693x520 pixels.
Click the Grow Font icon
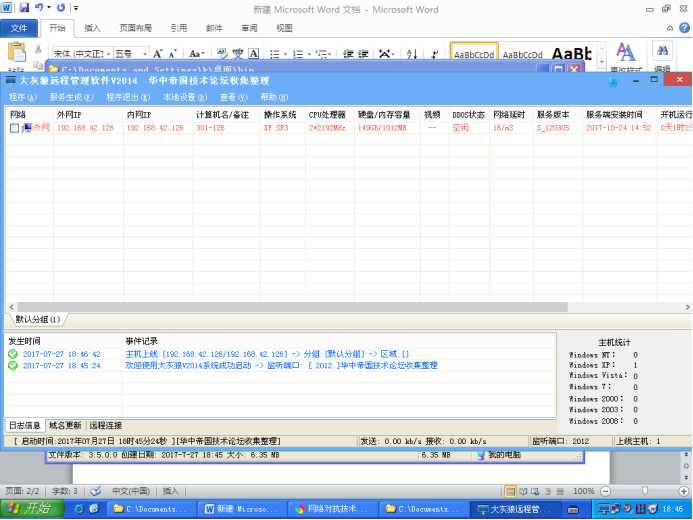pos(158,54)
